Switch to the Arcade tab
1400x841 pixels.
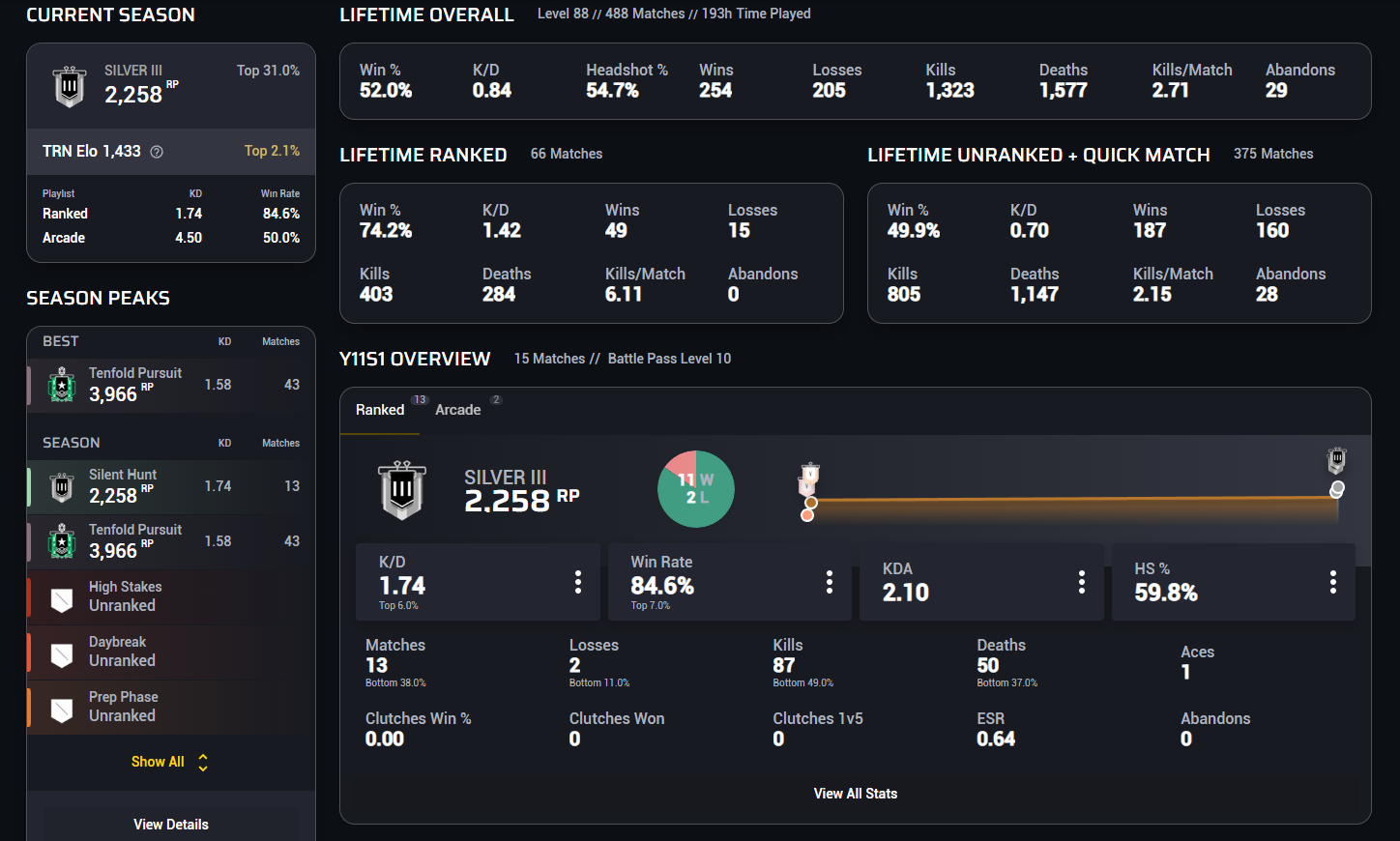tap(458, 410)
